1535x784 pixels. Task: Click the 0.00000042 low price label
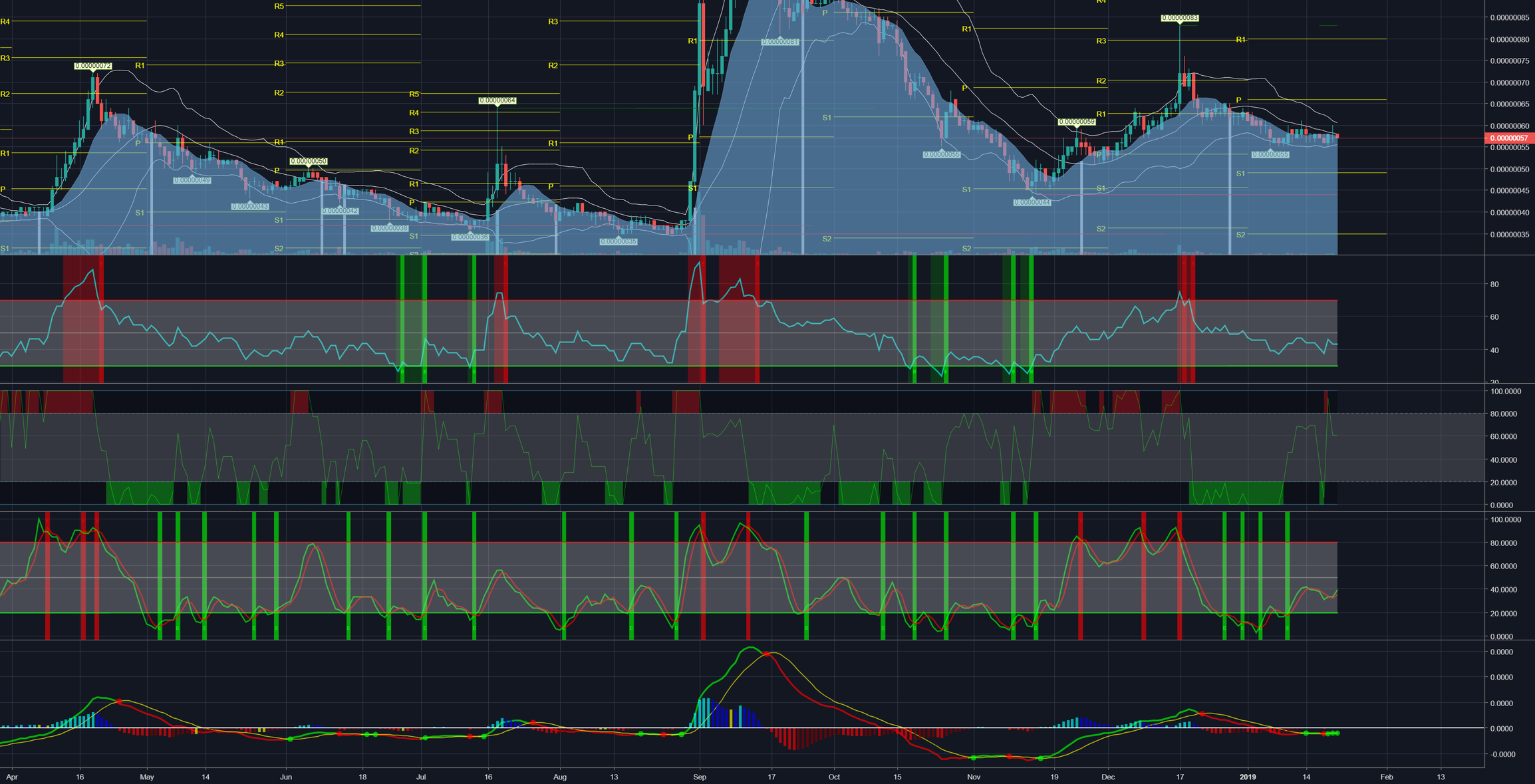point(340,211)
